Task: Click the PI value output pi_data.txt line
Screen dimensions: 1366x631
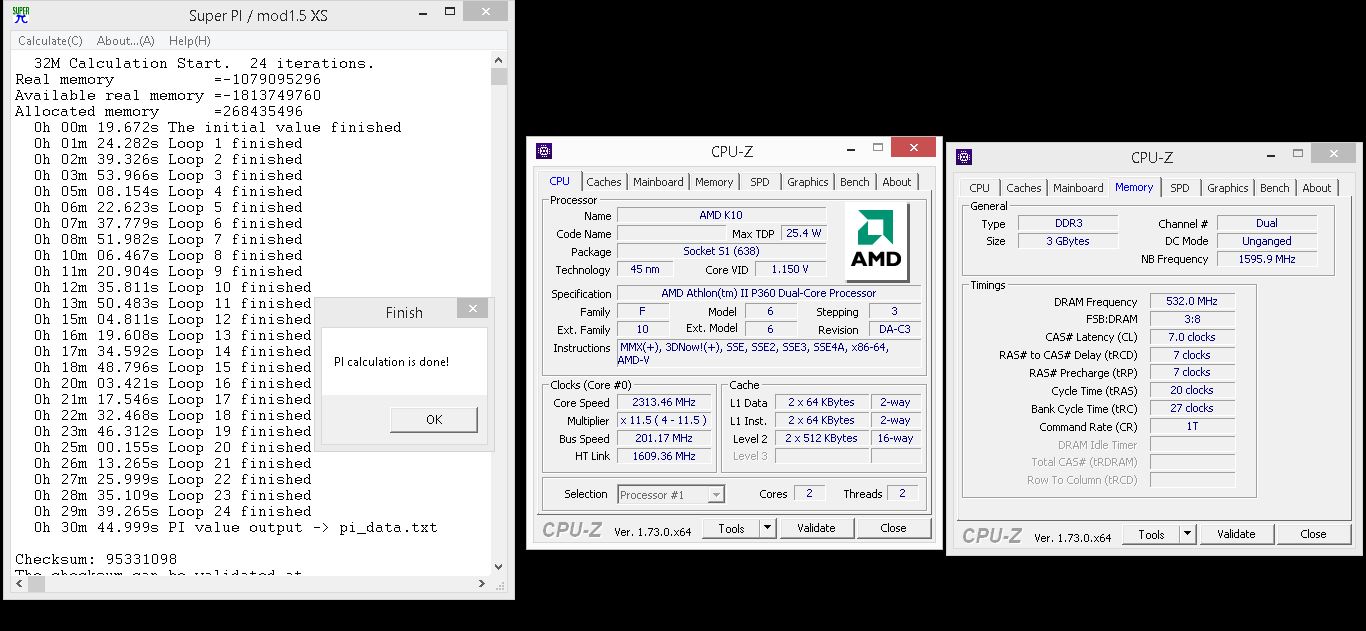Action: click(x=235, y=527)
